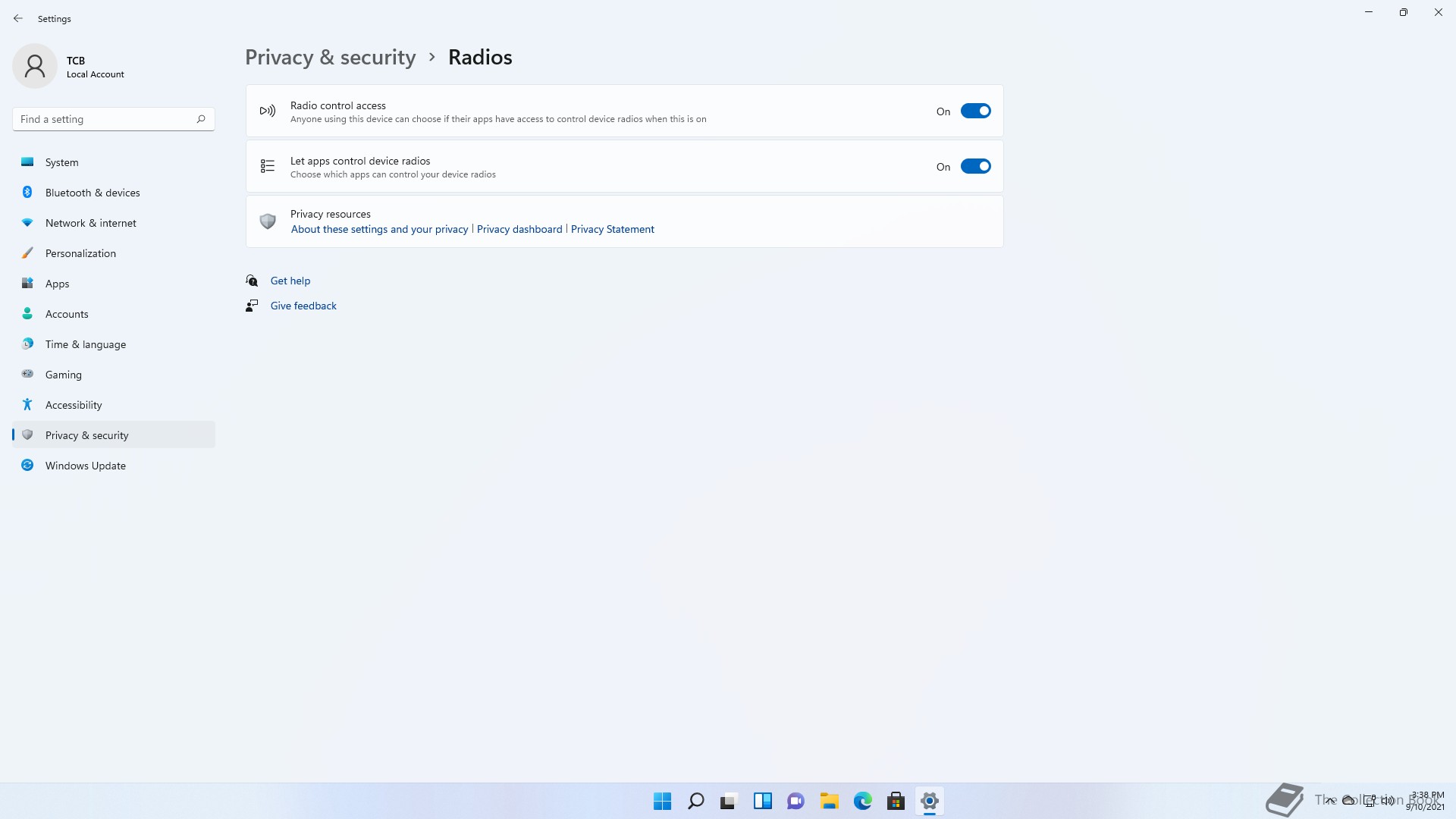
Task: Select System in the sidebar
Action: [114, 162]
